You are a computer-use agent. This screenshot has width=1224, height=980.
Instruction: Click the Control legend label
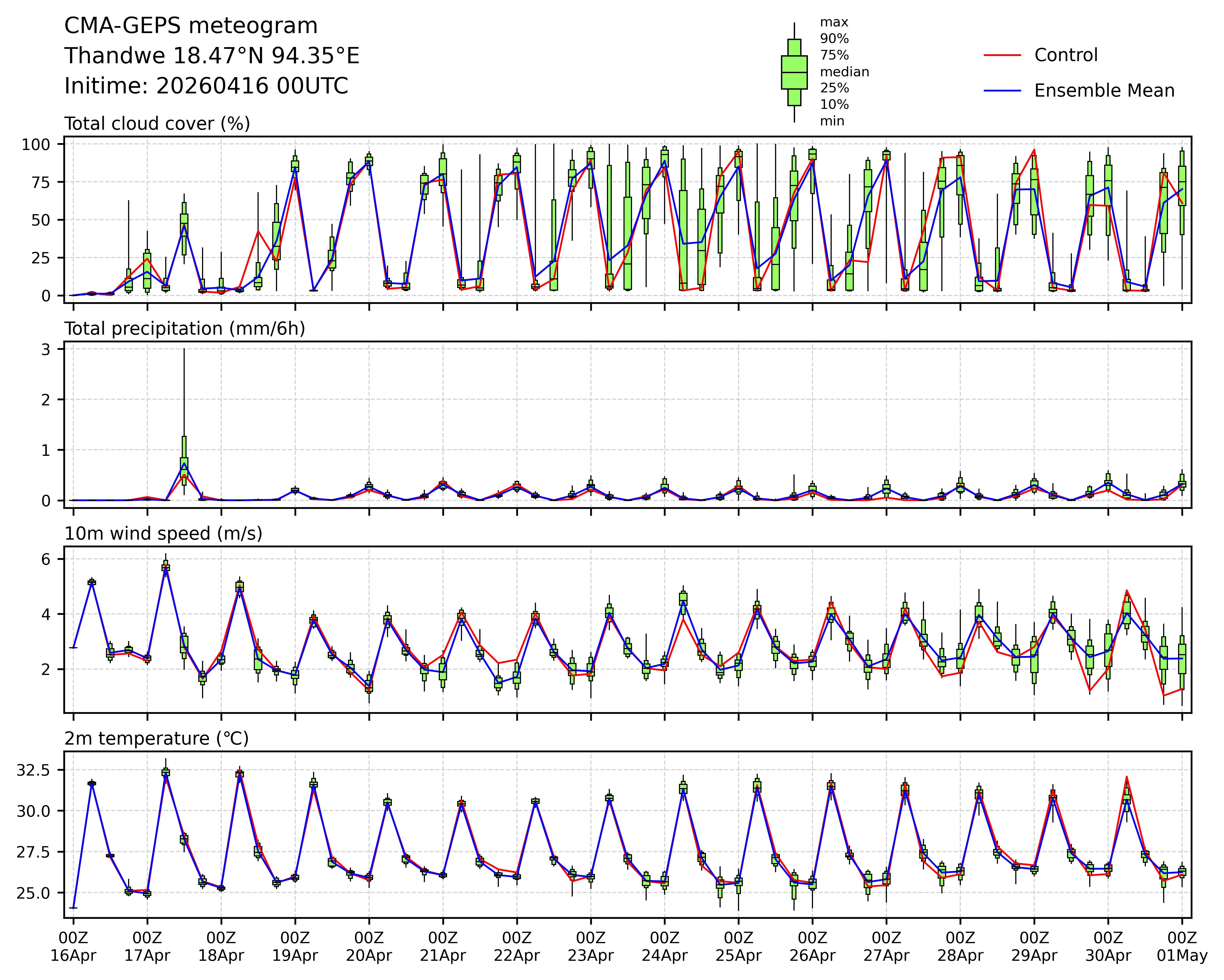pos(1066,55)
